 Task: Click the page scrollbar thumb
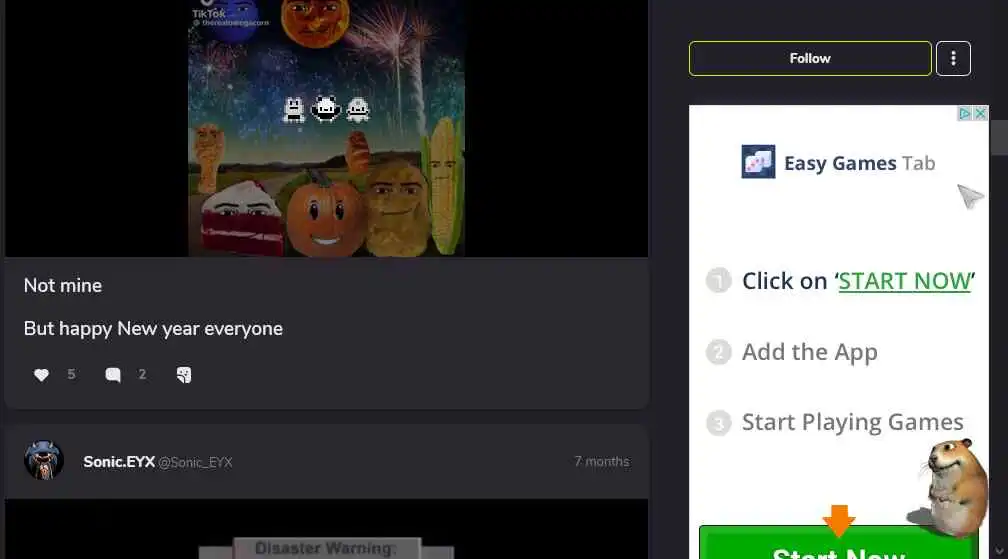(999, 138)
